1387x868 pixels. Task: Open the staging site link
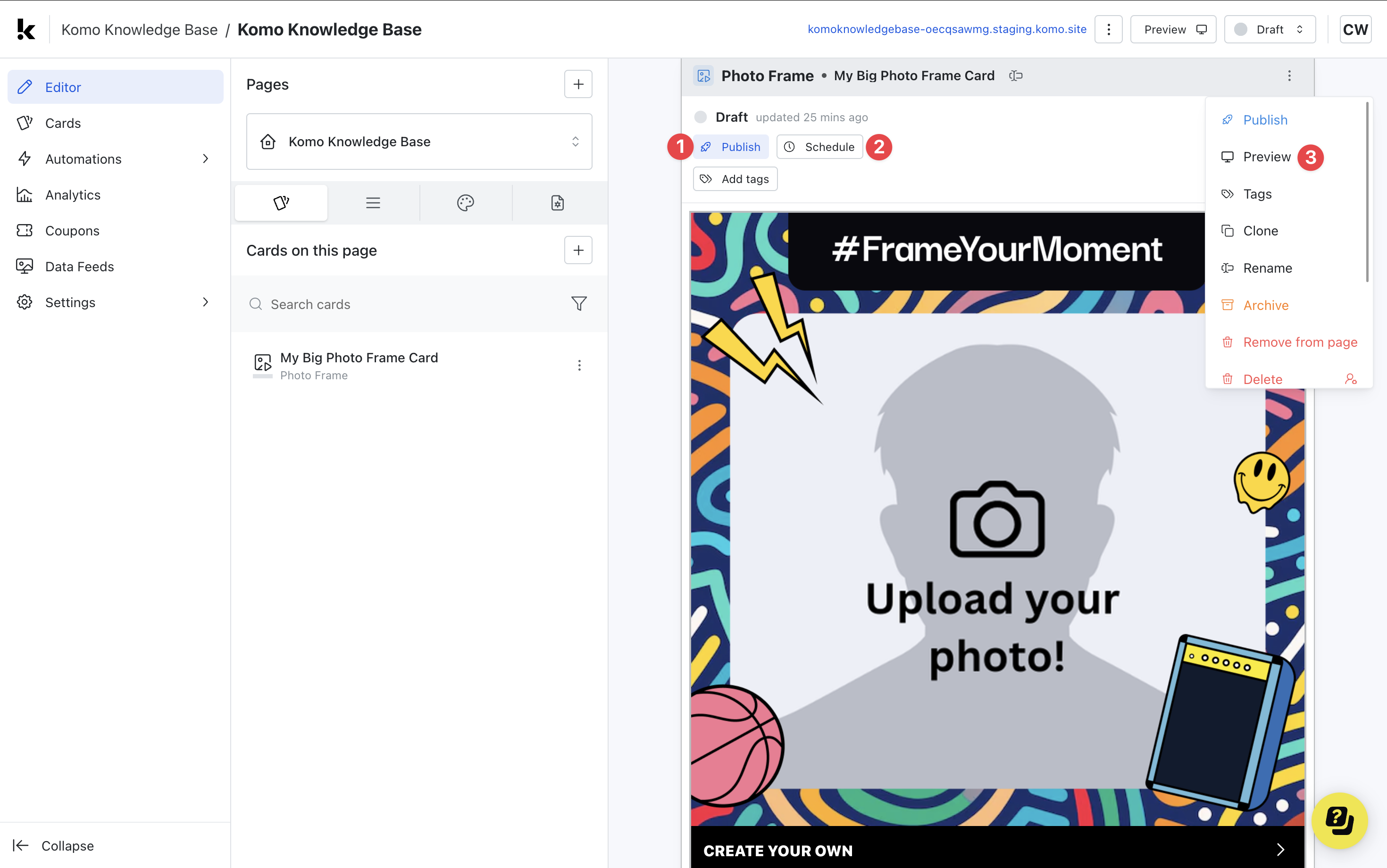[x=947, y=29]
